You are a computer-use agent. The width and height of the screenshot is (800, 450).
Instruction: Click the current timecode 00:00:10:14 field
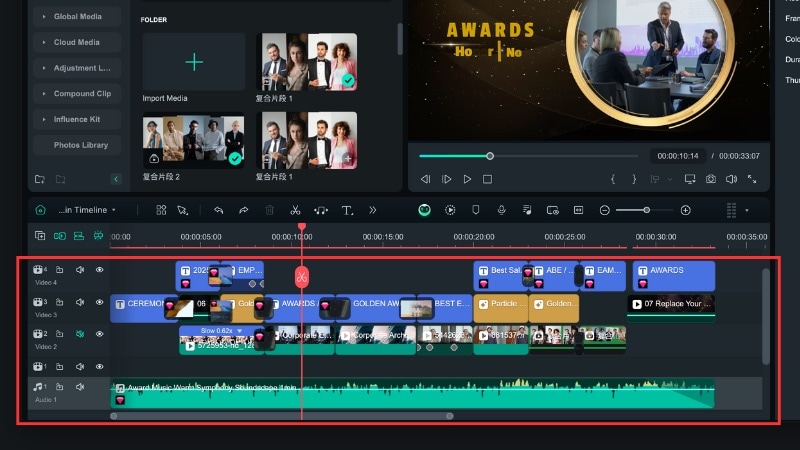[678, 156]
